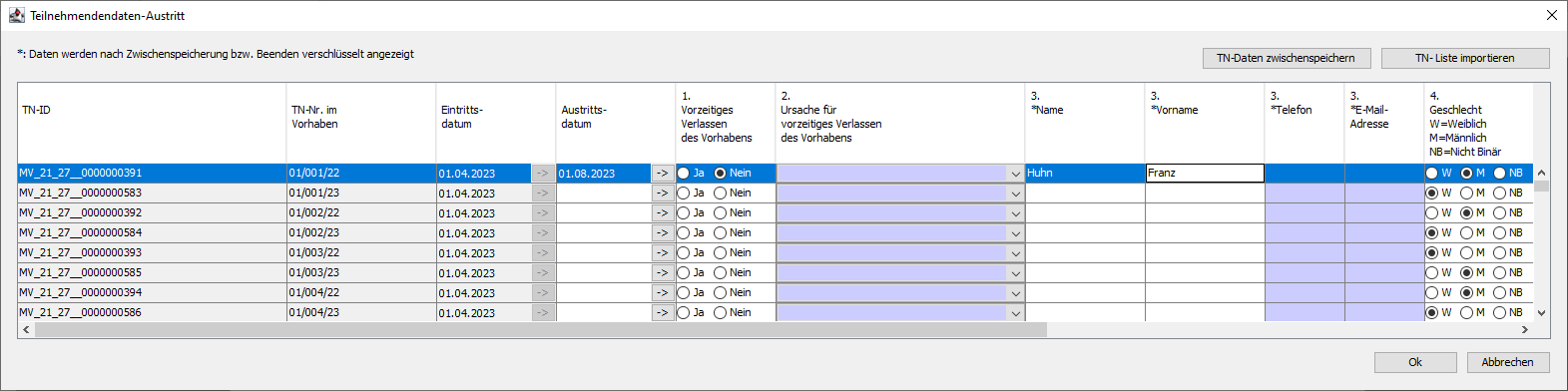Click the E-Mail-Adresse cell in row MV_21_27__0000000583
Image resolution: width=1568 pixels, height=391 pixels.
pos(1384,193)
